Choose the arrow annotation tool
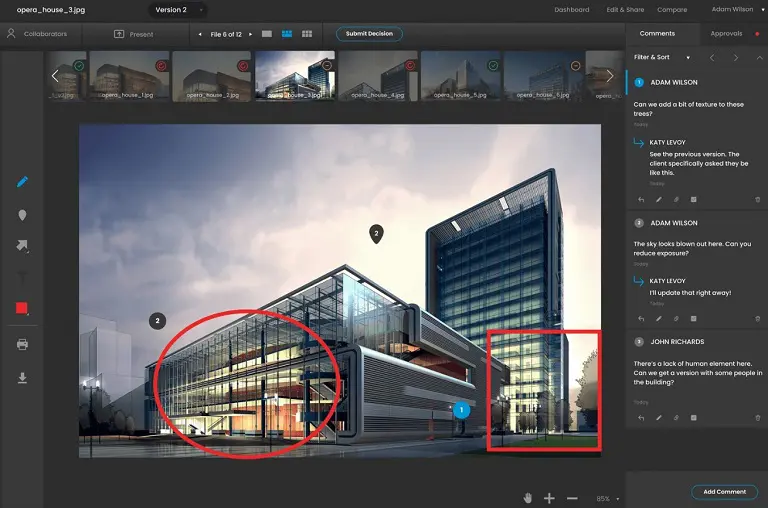Image resolution: width=768 pixels, height=508 pixels. [x=22, y=246]
